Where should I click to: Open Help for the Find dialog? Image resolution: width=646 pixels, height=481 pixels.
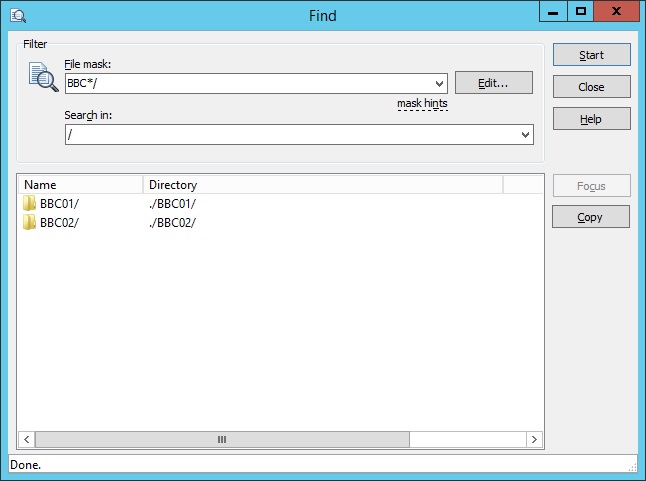click(591, 119)
